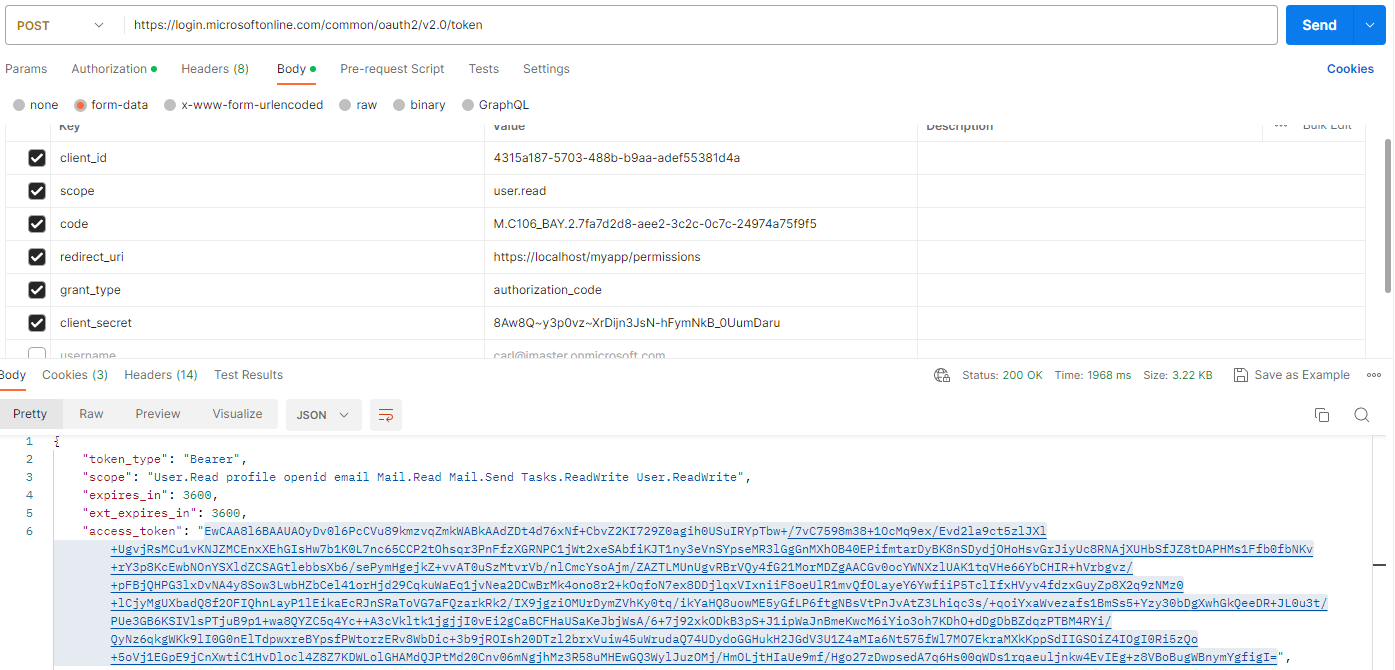Click the token_type Bearer line
1395x670 pixels.
coord(164,459)
